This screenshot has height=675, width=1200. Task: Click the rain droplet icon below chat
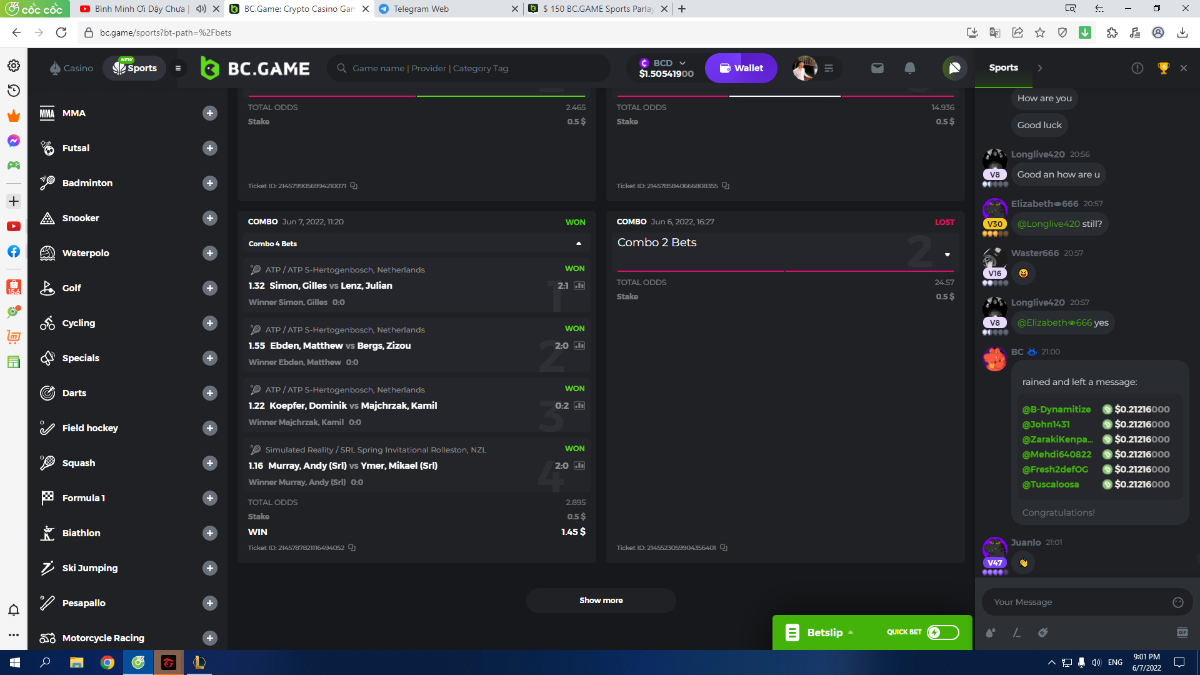[990, 632]
